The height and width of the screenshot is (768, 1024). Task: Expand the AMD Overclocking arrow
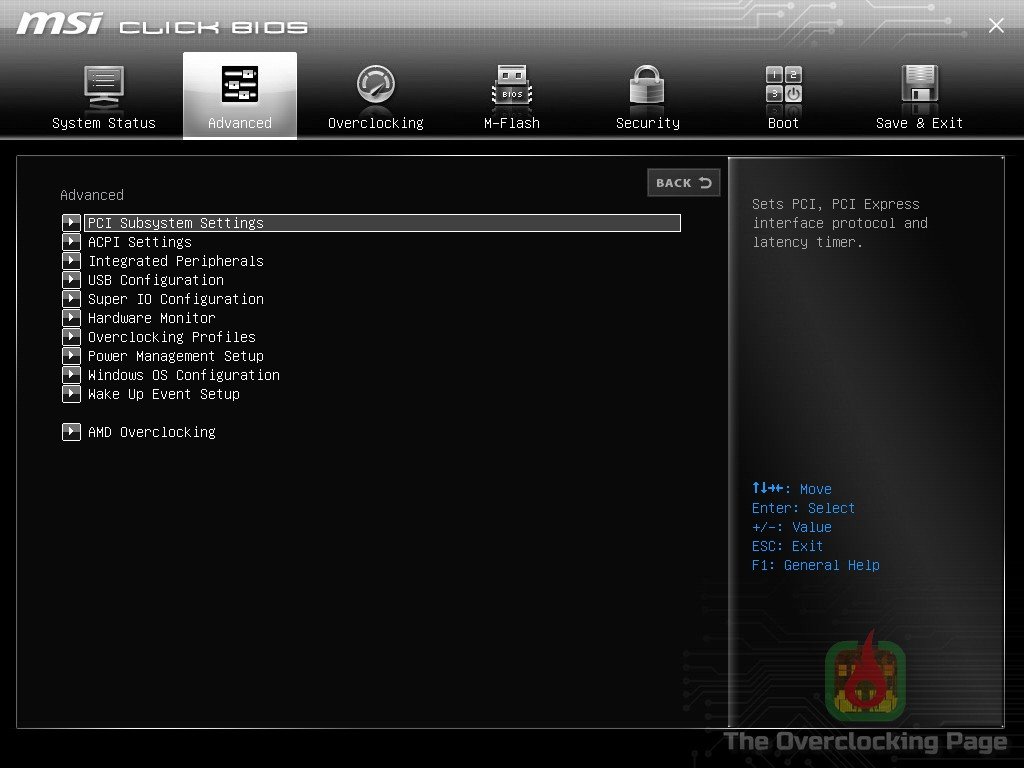coord(71,431)
